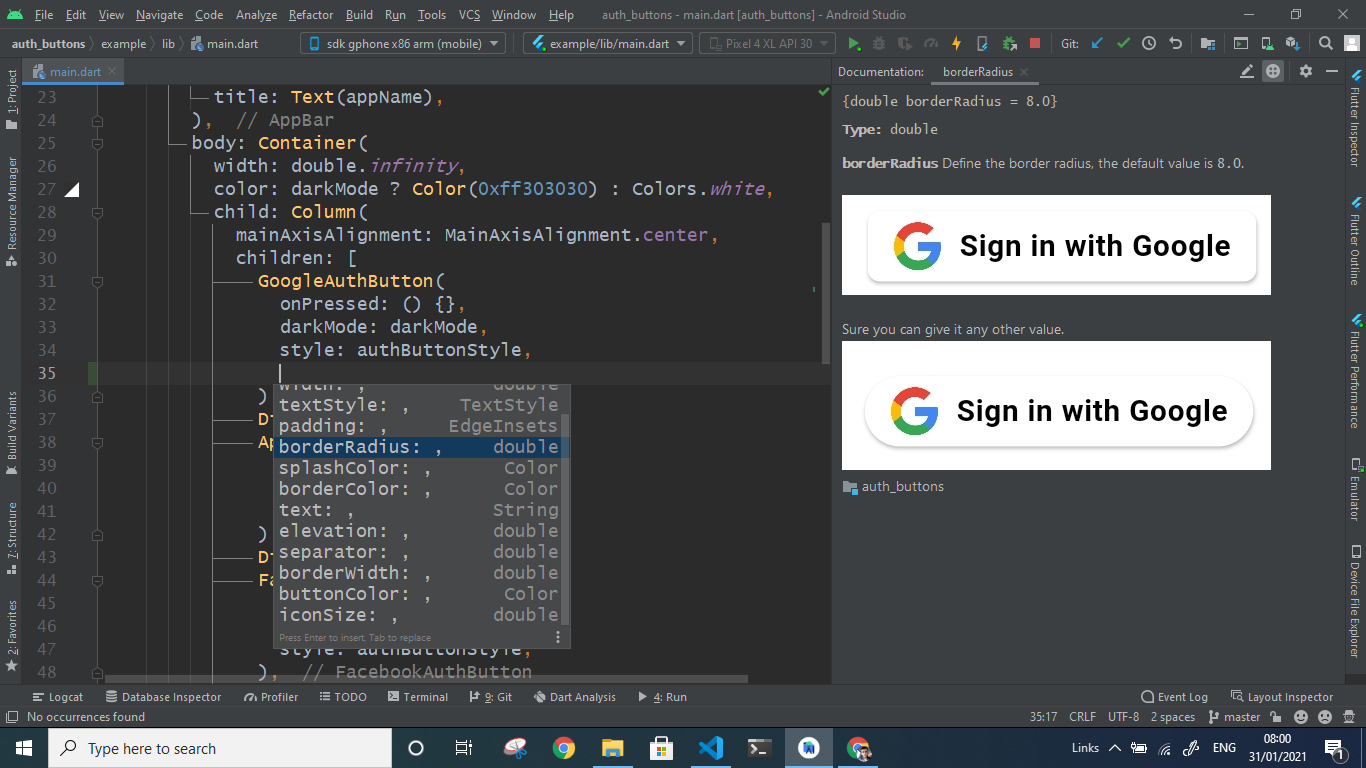Commit changes using the green Git checkmark
Image resolution: width=1366 pixels, height=768 pixels.
[1124, 43]
